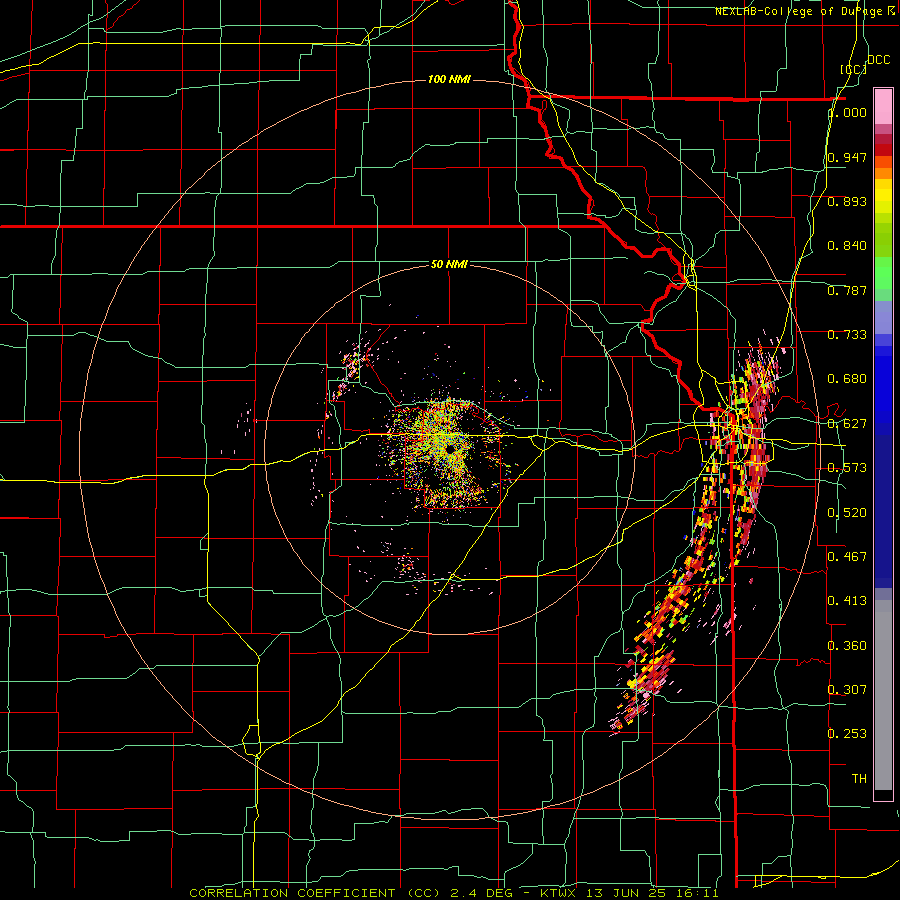900x900 pixels.
Task: Click the 0.253 color scale value
Action: (847, 734)
